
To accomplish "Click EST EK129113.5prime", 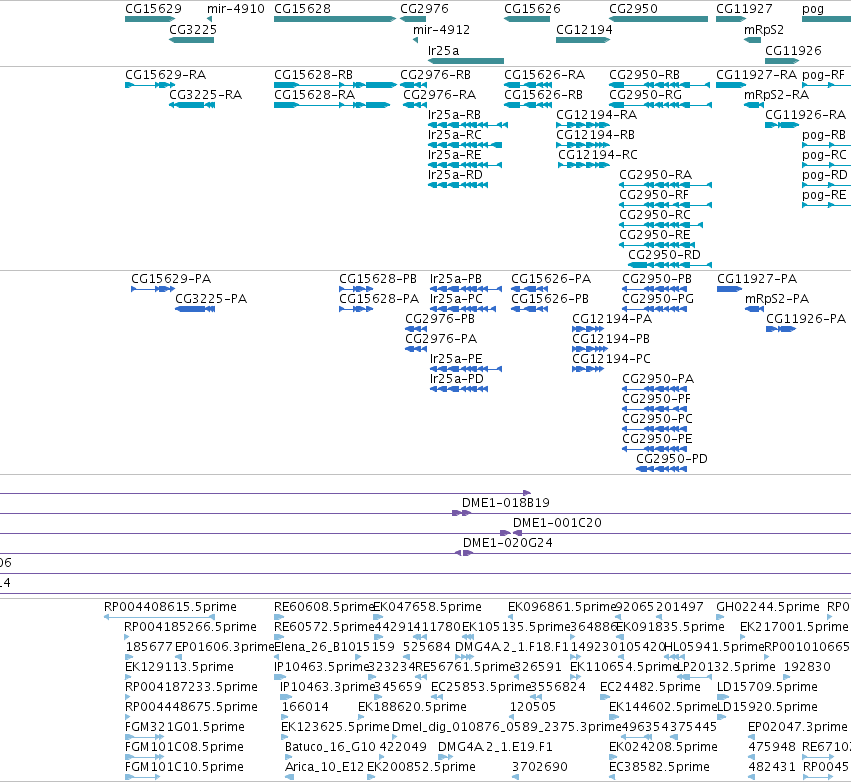I will 179,667.
